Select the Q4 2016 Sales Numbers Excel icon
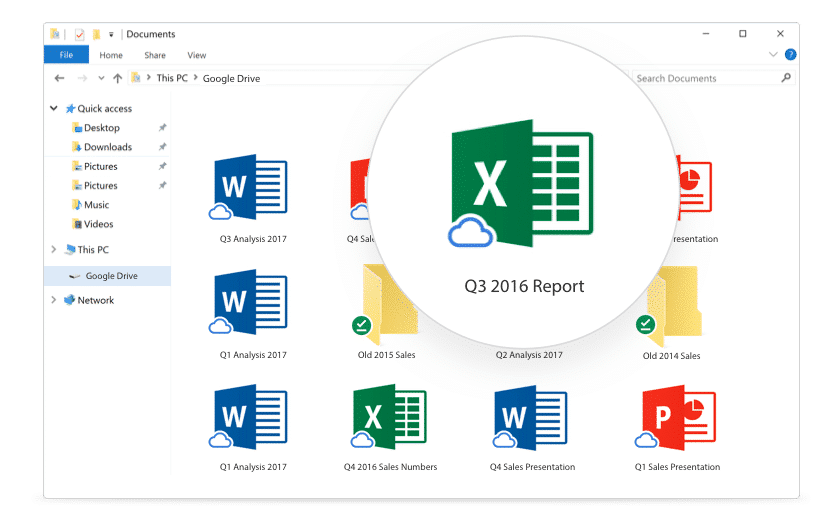Screen dimensions: 840x520 389,417
